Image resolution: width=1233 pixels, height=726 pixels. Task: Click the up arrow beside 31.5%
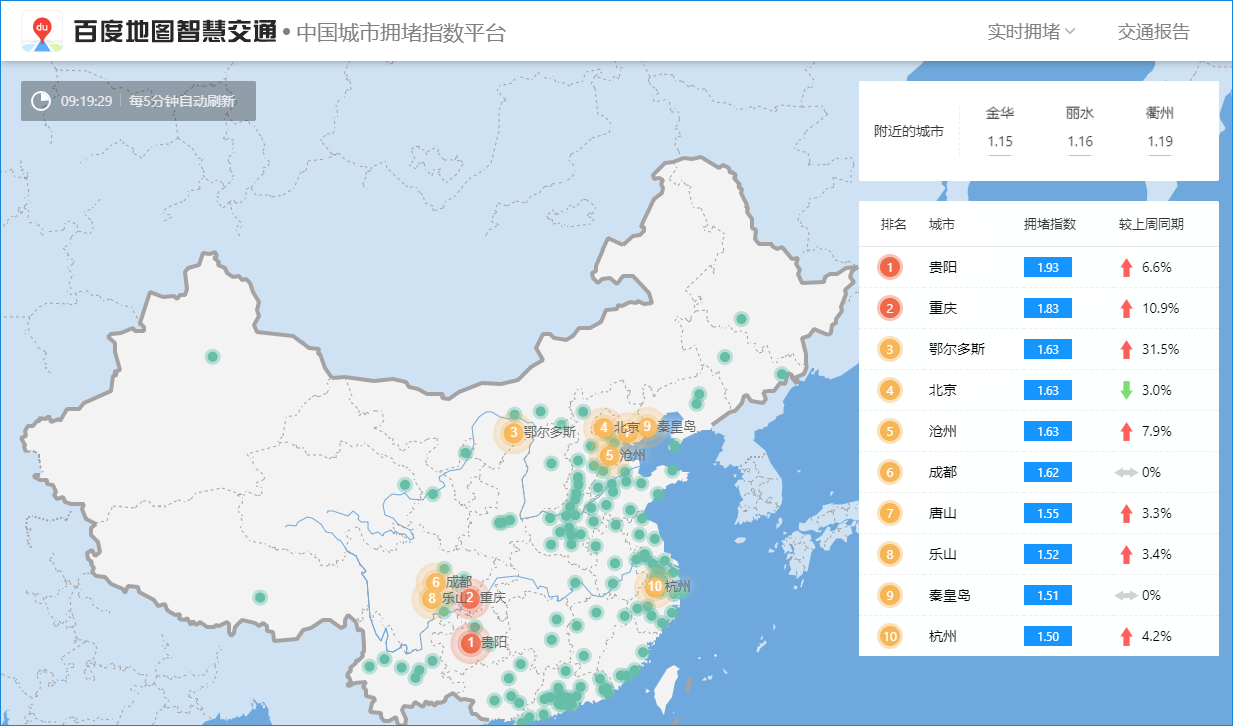[1126, 349]
